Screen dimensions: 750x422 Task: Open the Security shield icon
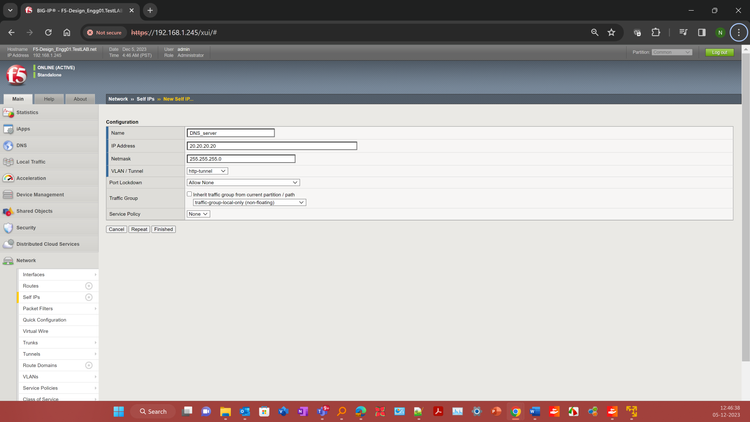point(8,228)
